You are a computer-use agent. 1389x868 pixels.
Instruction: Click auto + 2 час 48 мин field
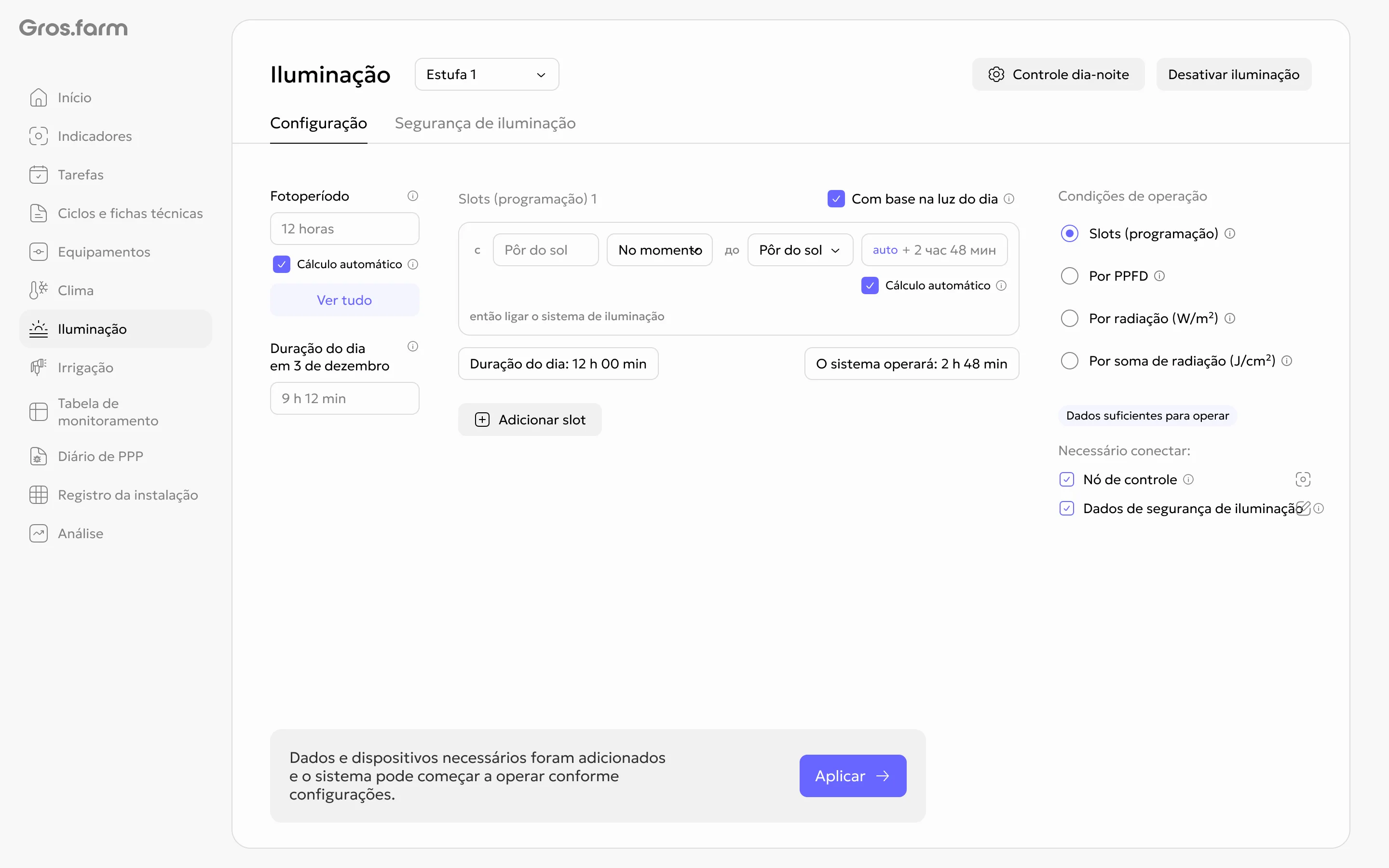[x=934, y=250]
